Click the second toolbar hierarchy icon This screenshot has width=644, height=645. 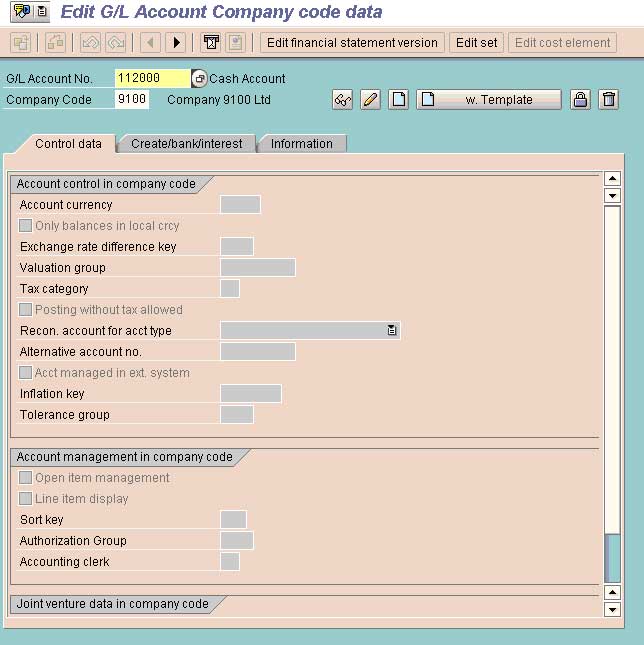pos(55,42)
